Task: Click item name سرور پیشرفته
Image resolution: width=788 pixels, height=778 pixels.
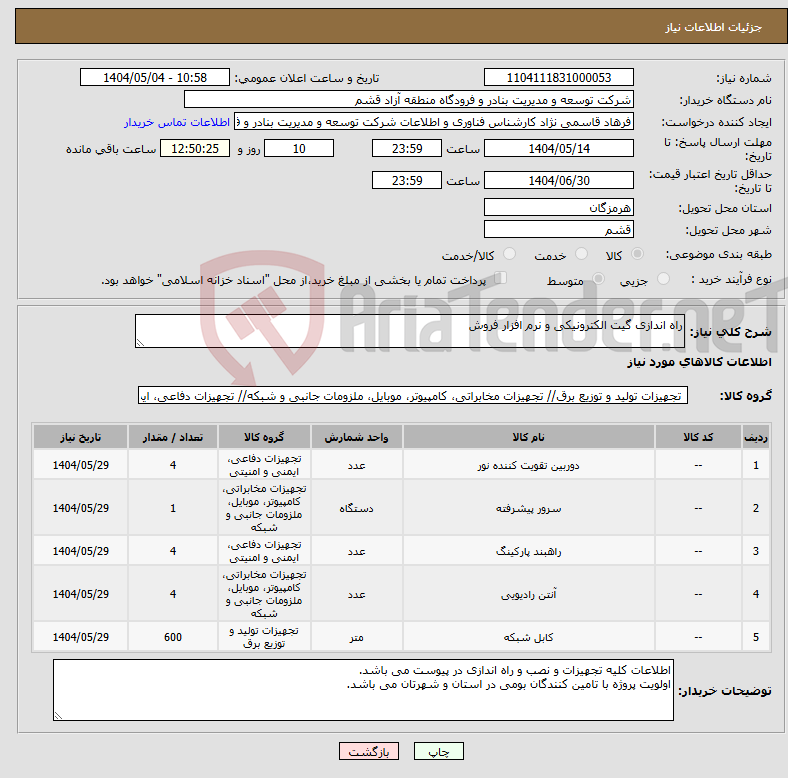Action: coord(528,508)
